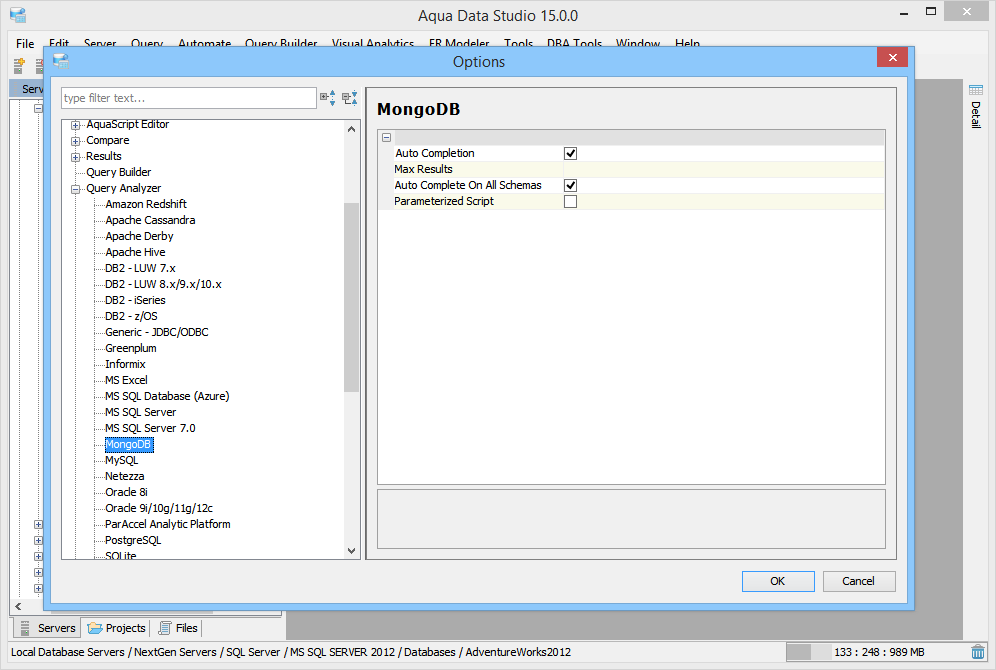This screenshot has height=670, width=996.
Task: Select Query Builder in options tree
Action: pos(119,172)
